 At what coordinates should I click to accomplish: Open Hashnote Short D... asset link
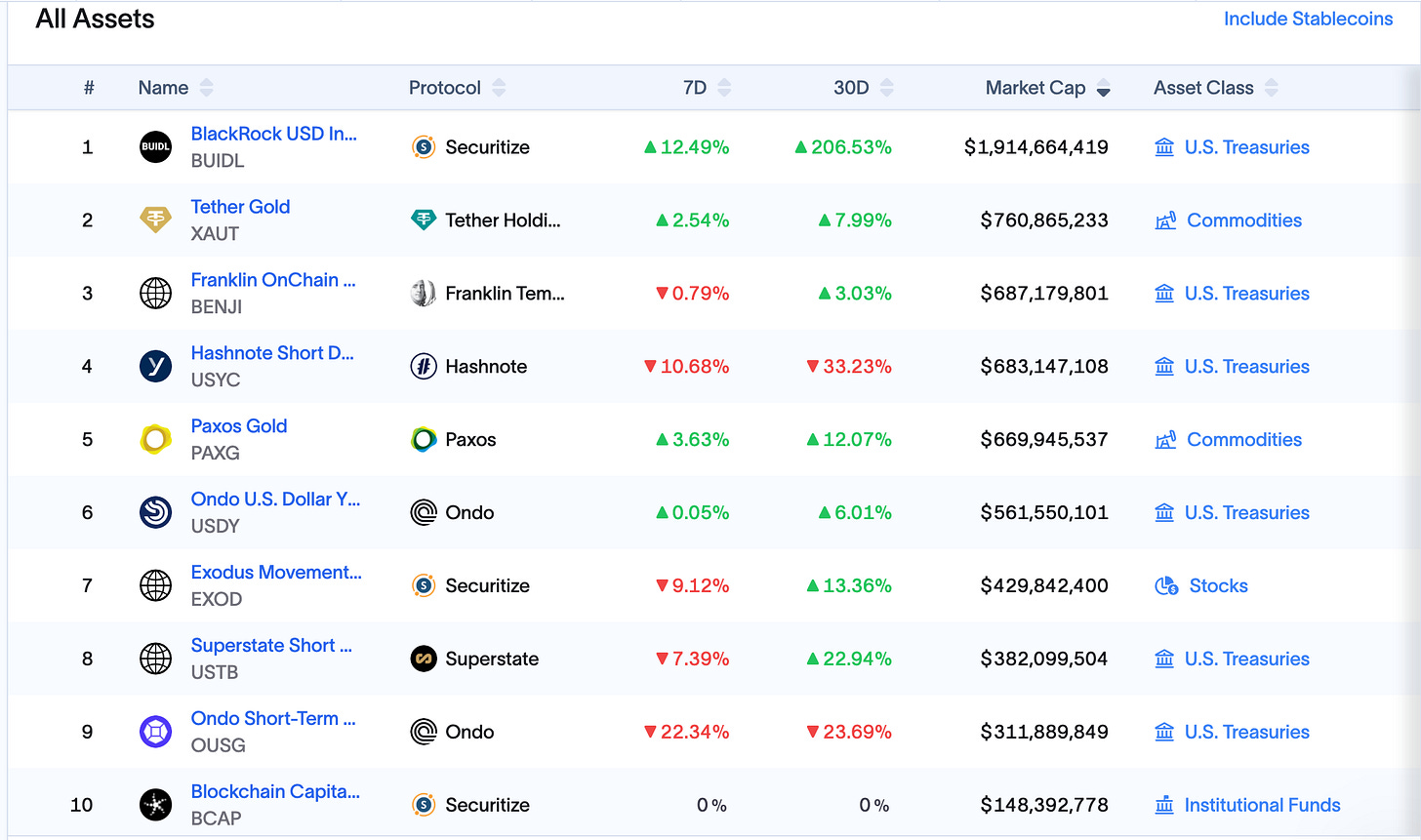[x=272, y=353]
